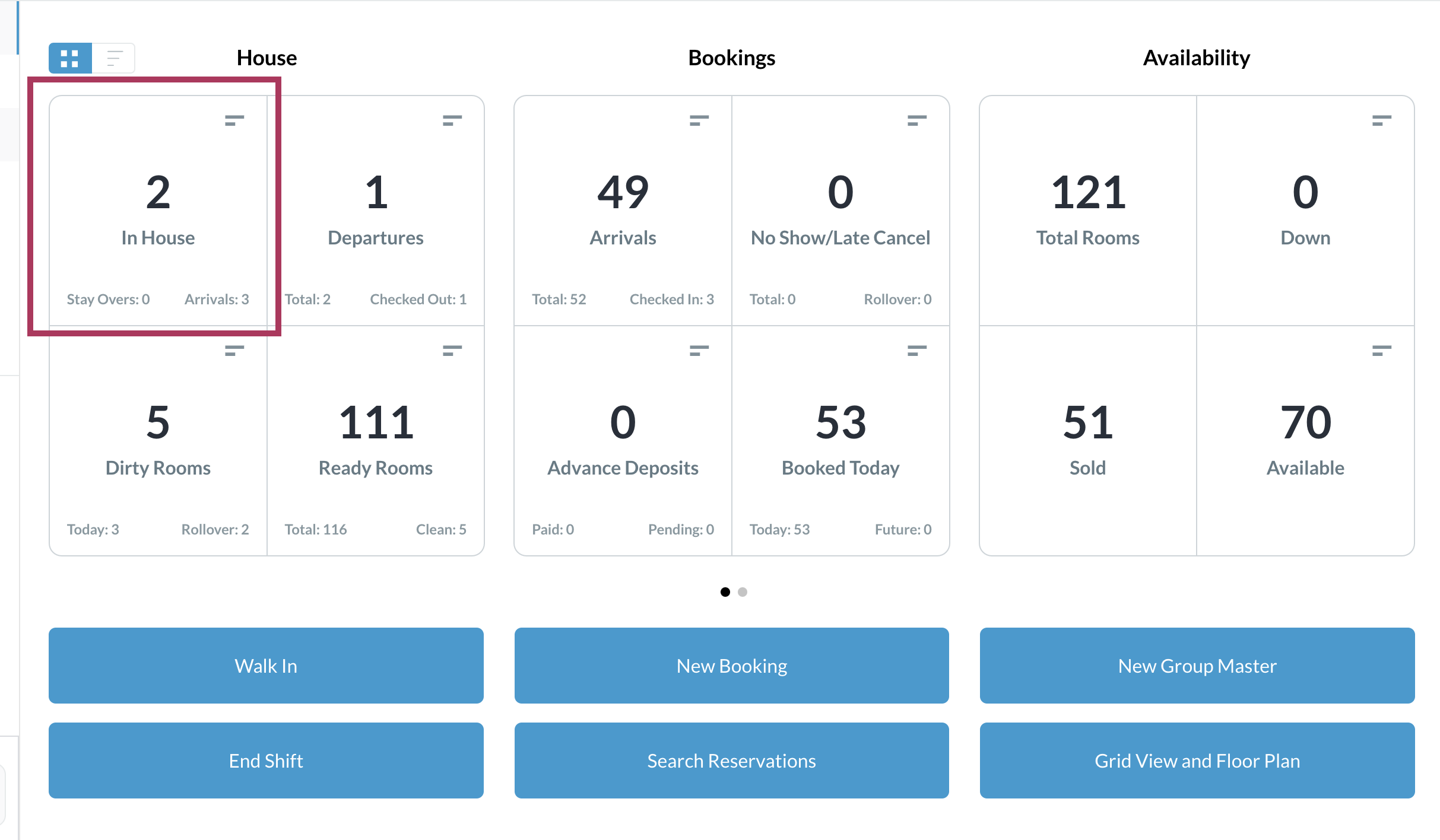
Task: Open the Advance Deposits tile menu icon
Action: [x=699, y=351]
